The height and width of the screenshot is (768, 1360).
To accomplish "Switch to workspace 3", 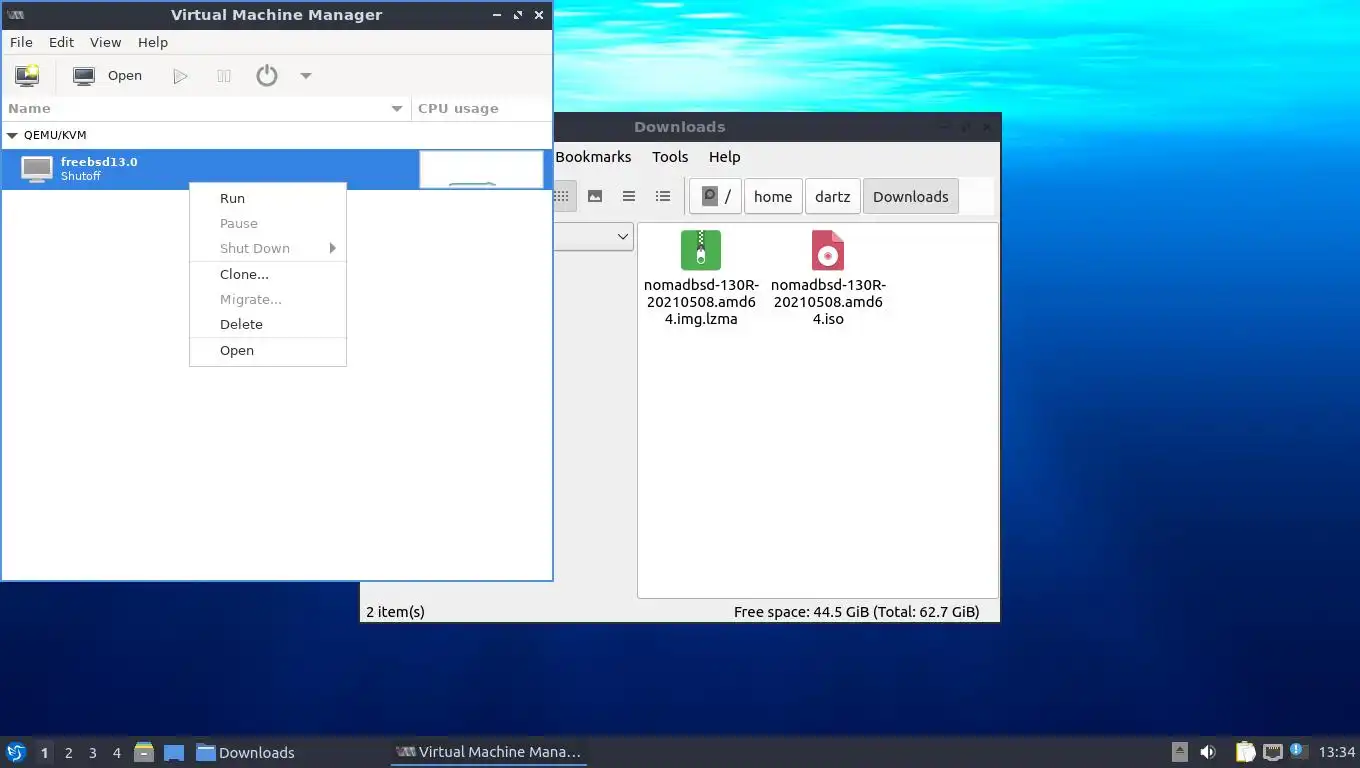I will coord(92,752).
